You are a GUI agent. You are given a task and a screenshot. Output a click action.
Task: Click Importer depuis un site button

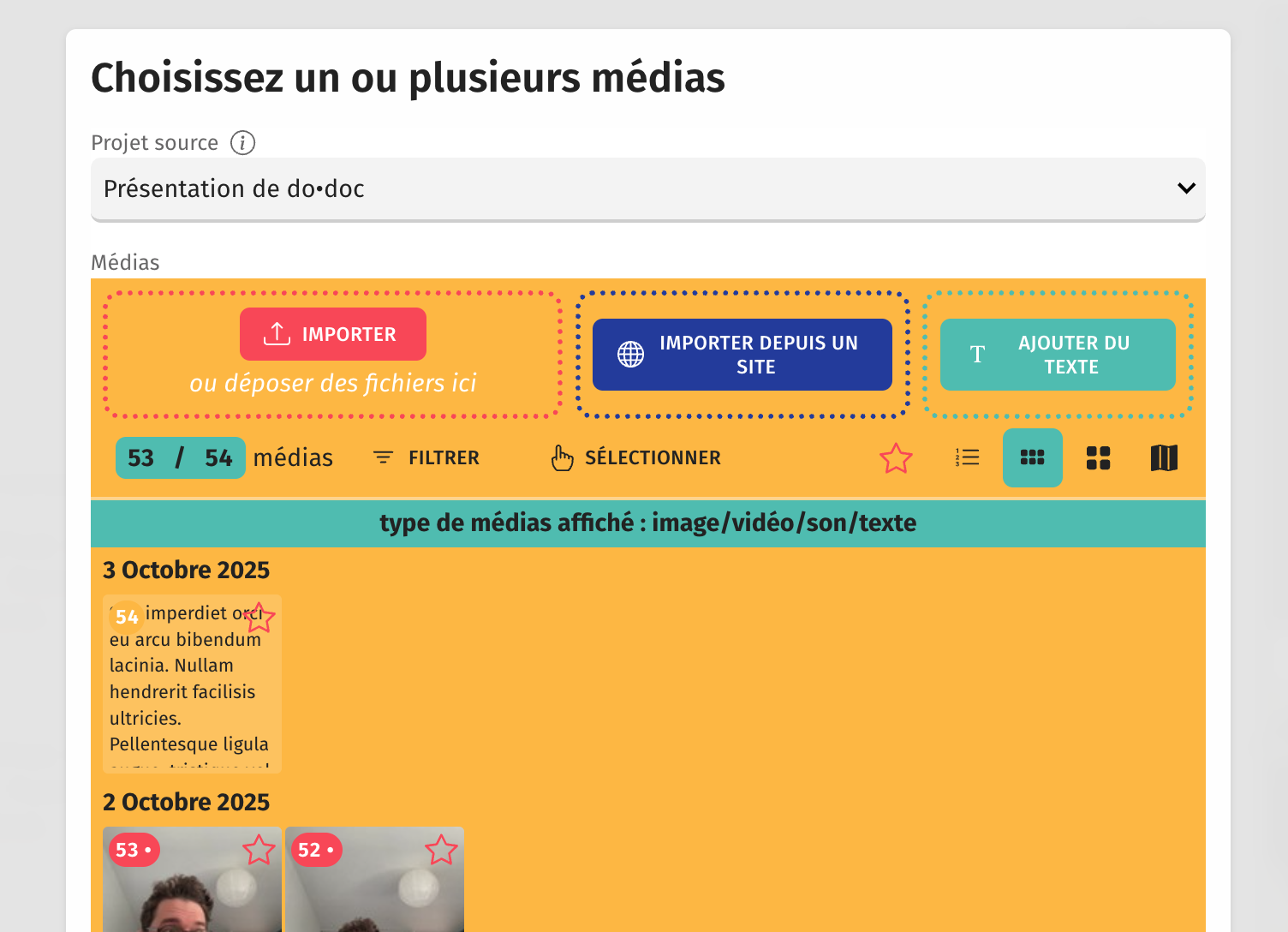pos(742,355)
